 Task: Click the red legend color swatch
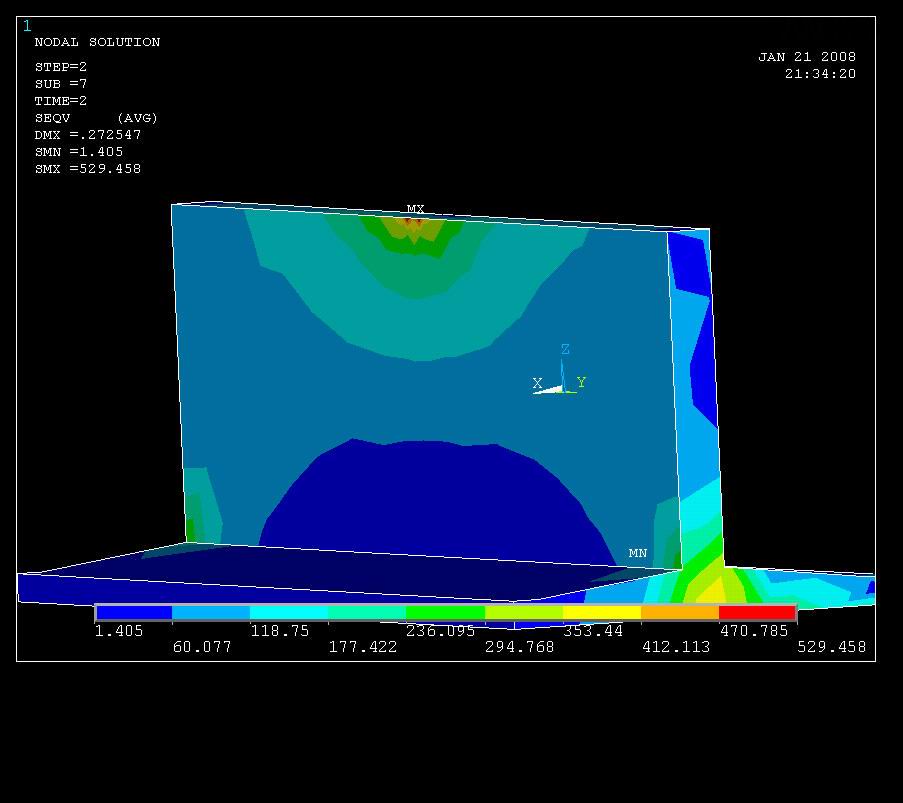click(x=757, y=612)
